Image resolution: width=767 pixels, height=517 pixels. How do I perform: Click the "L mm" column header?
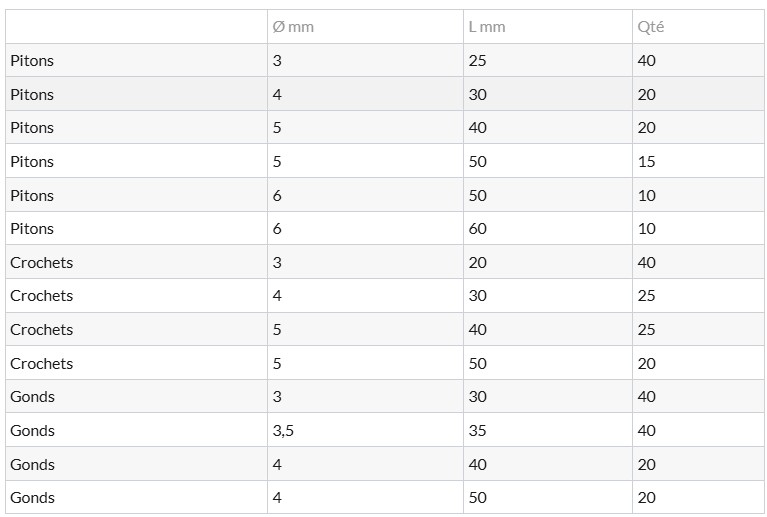coord(487,27)
